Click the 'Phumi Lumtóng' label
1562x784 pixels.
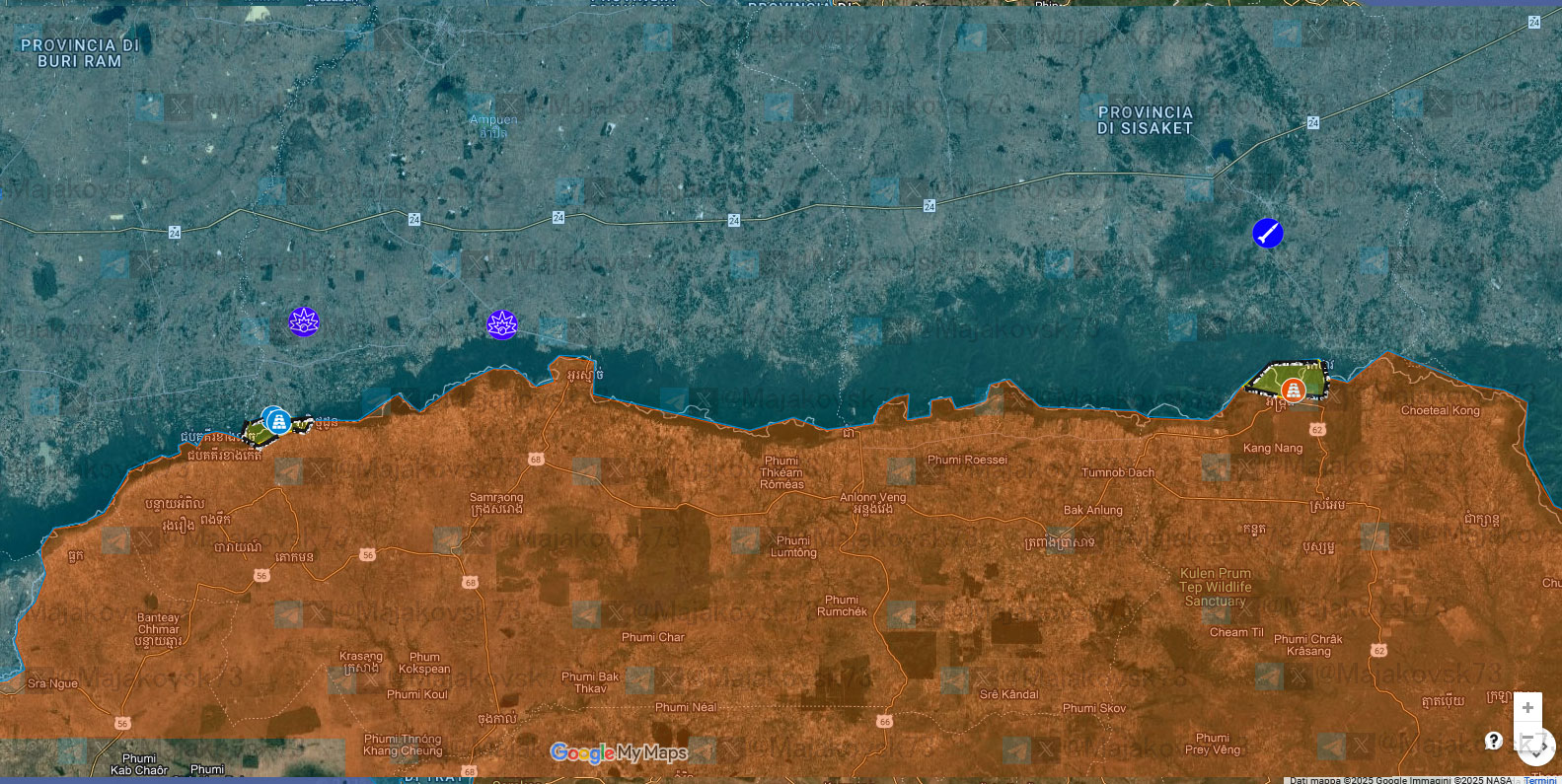tap(793, 546)
